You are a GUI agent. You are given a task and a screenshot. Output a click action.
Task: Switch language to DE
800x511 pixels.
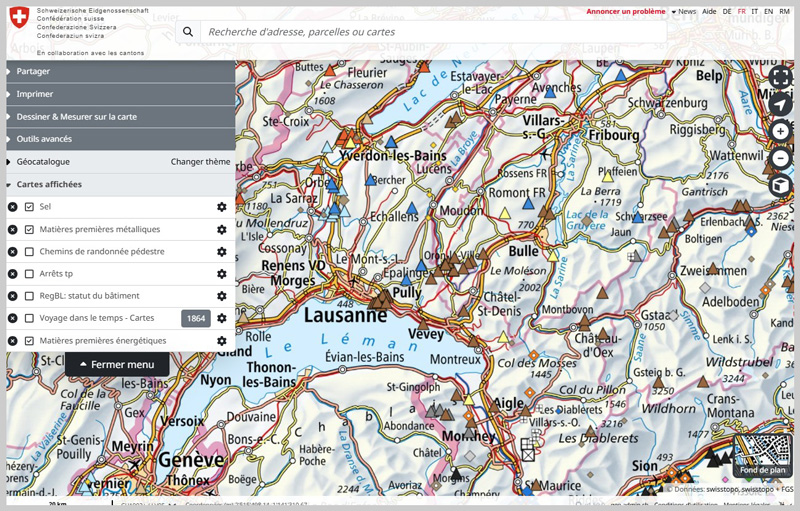tap(727, 12)
